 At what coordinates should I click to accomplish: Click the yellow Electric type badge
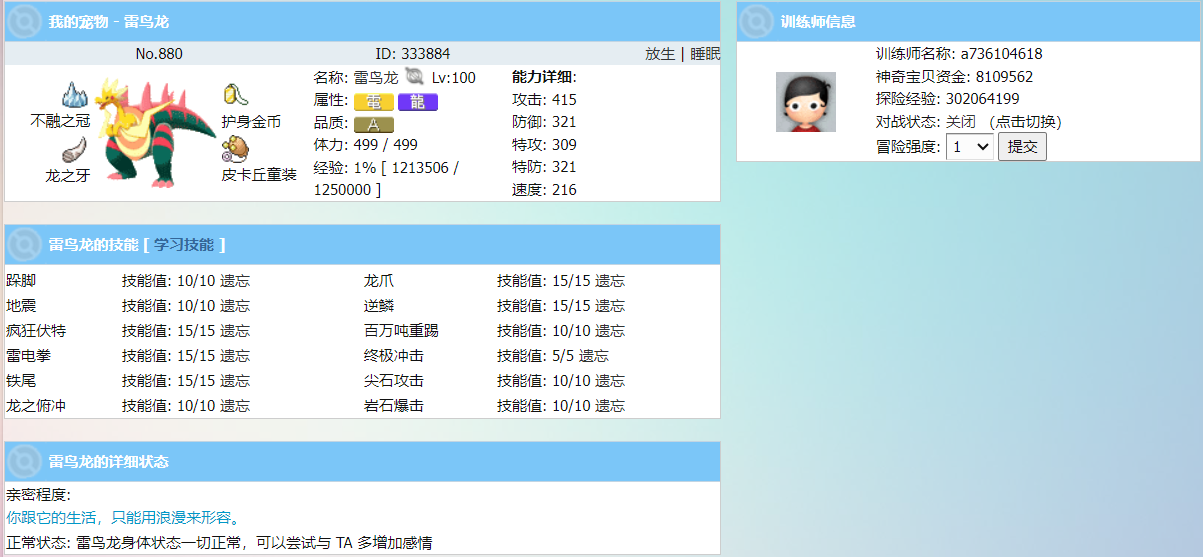[x=374, y=102]
